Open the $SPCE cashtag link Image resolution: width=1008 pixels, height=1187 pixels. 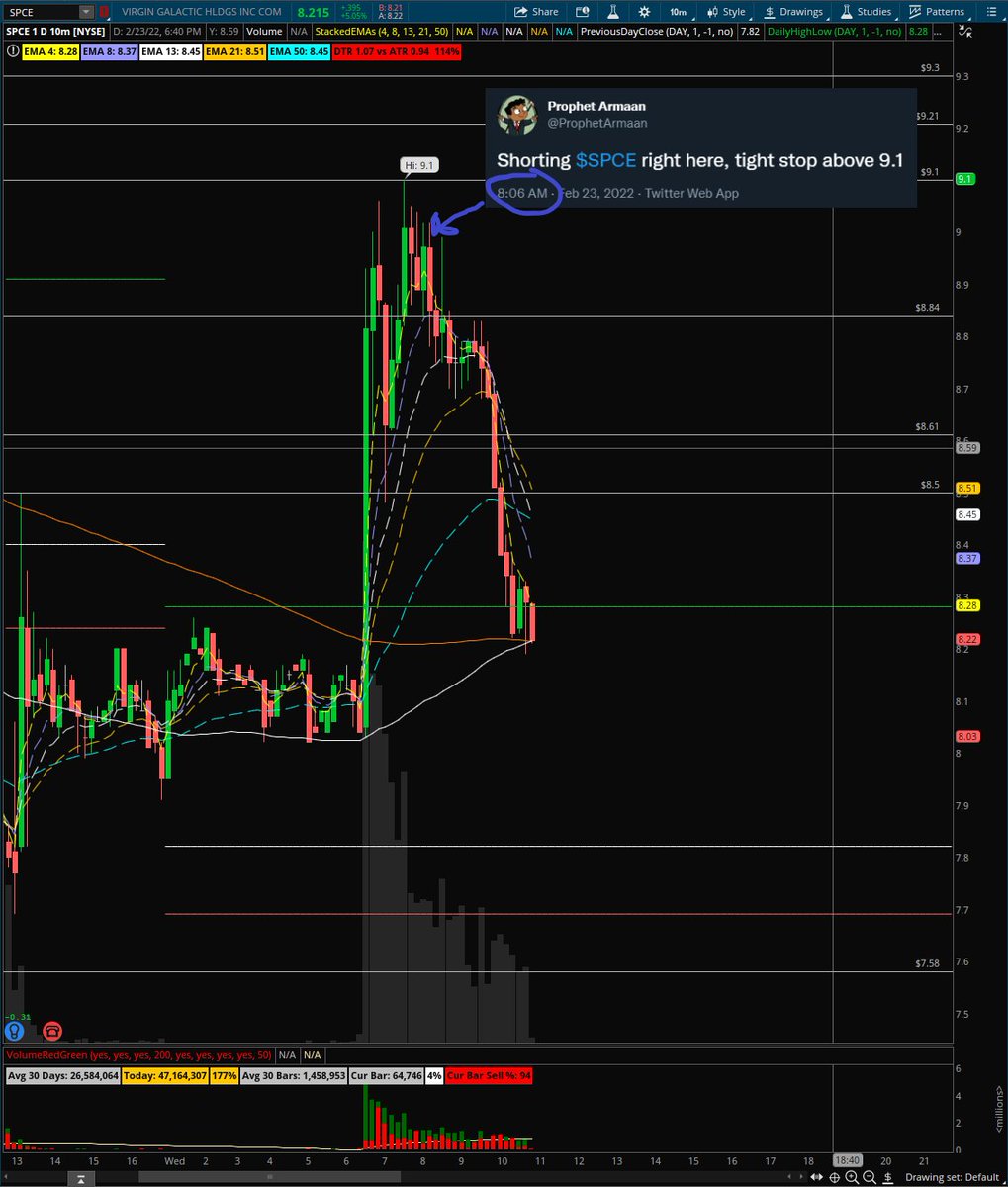(605, 160)
